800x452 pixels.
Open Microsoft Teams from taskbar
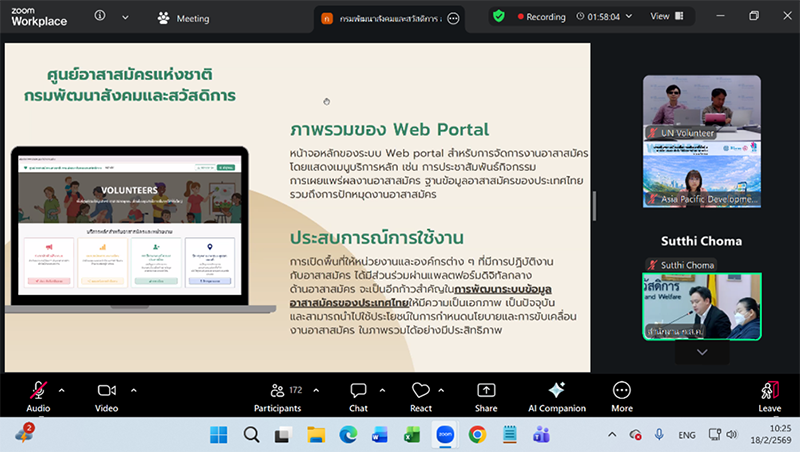[x=541, y=435]
